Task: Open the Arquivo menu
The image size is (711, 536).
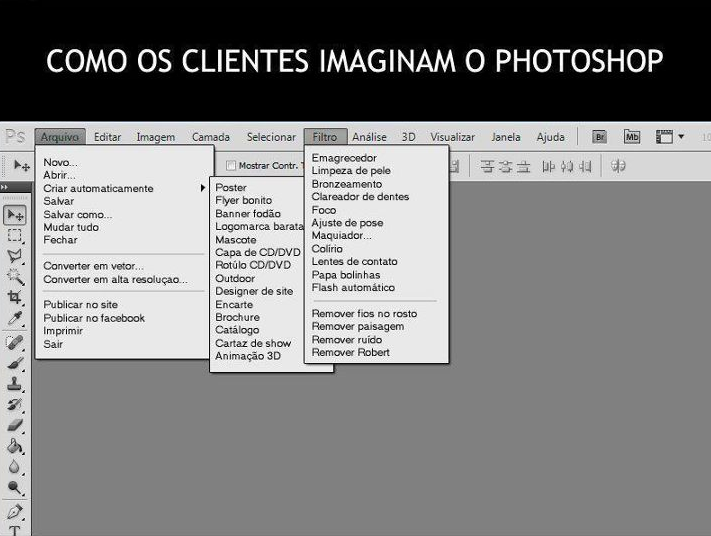Action: coord(60,137)
